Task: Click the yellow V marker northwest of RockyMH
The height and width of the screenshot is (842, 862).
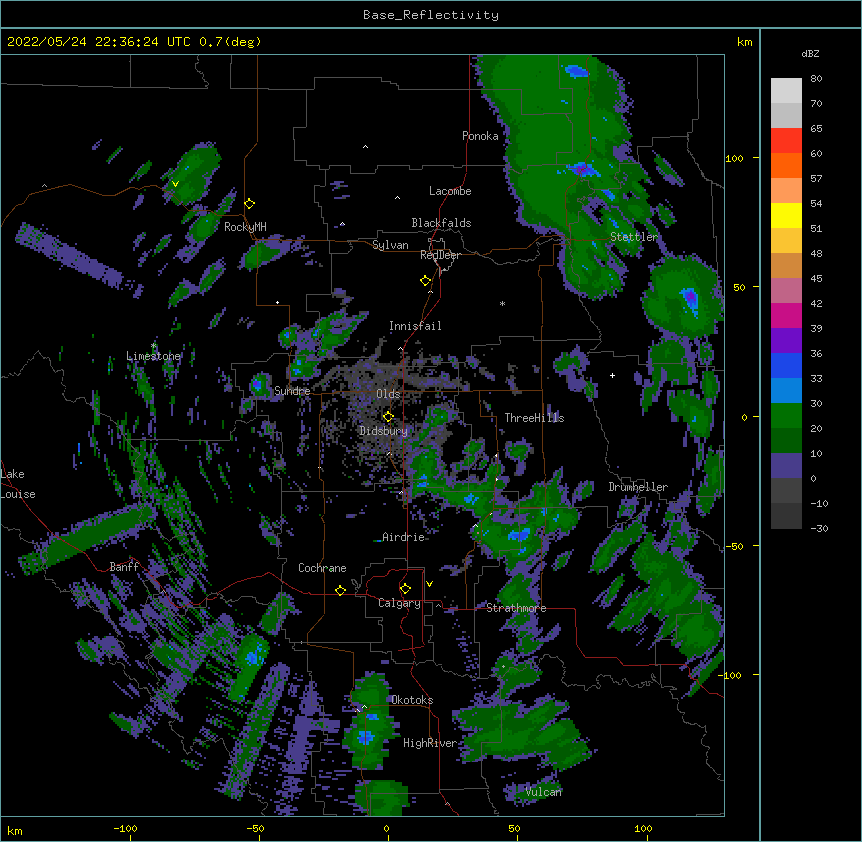Action: (175, 184)
